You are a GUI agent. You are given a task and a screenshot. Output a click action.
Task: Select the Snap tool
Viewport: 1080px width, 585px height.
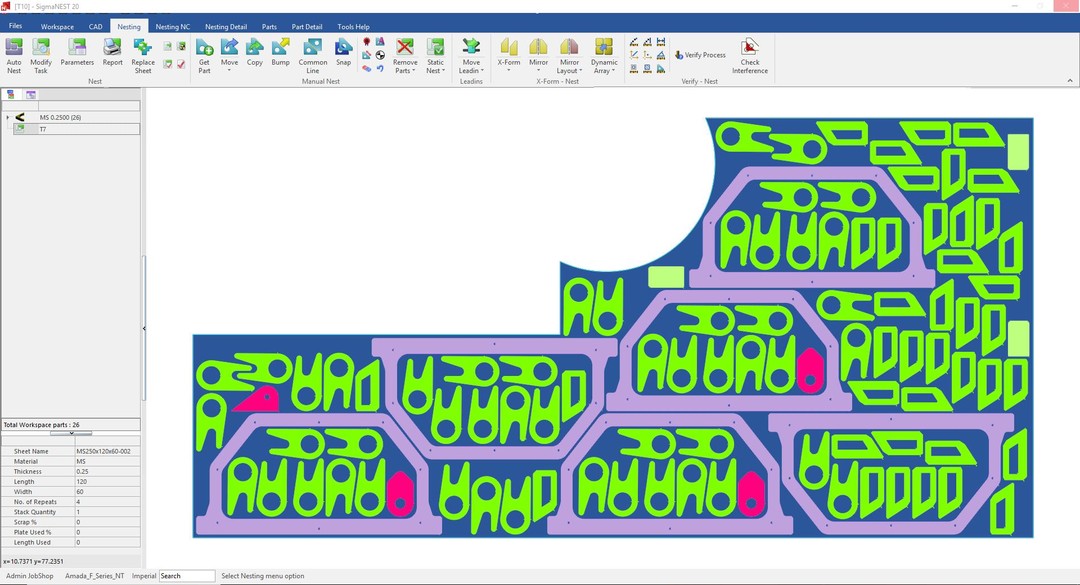tap(343, 54)
